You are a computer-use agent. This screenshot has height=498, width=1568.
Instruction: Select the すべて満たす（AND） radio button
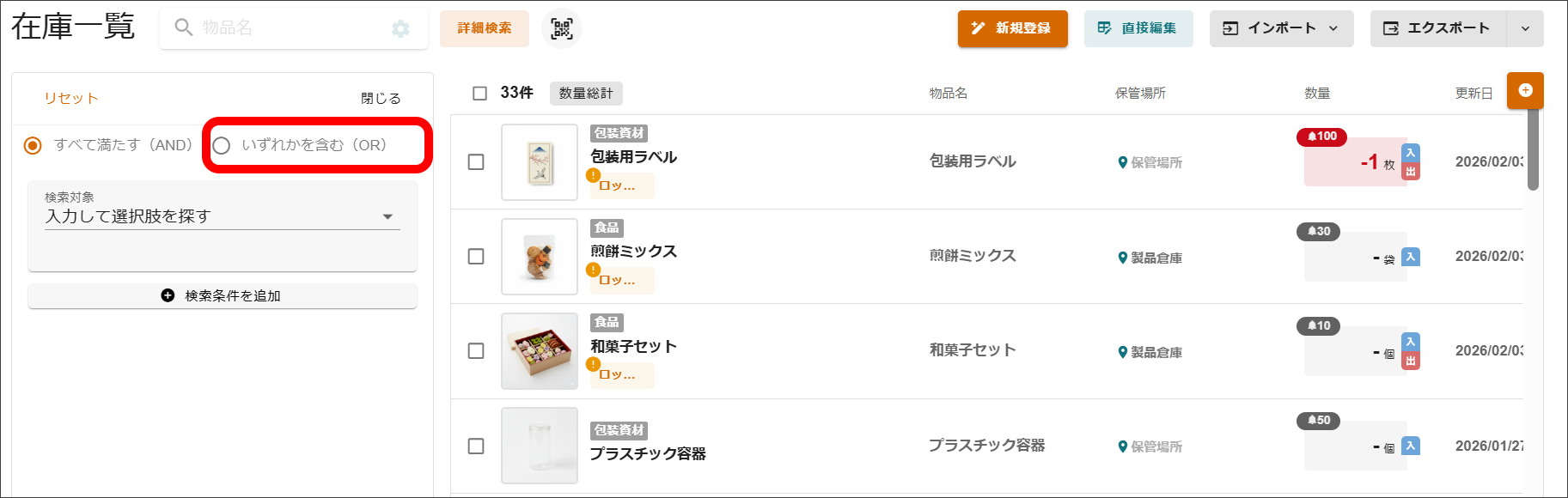coord(33,145)
